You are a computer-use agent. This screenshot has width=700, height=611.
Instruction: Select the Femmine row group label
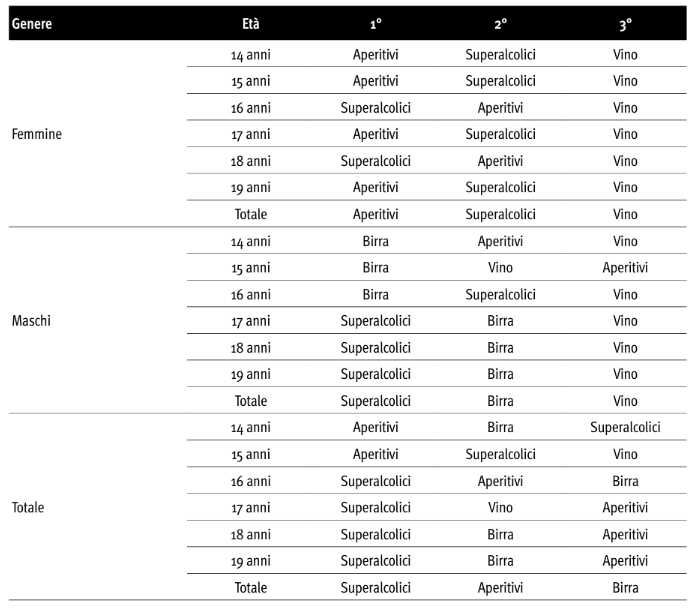36,134
